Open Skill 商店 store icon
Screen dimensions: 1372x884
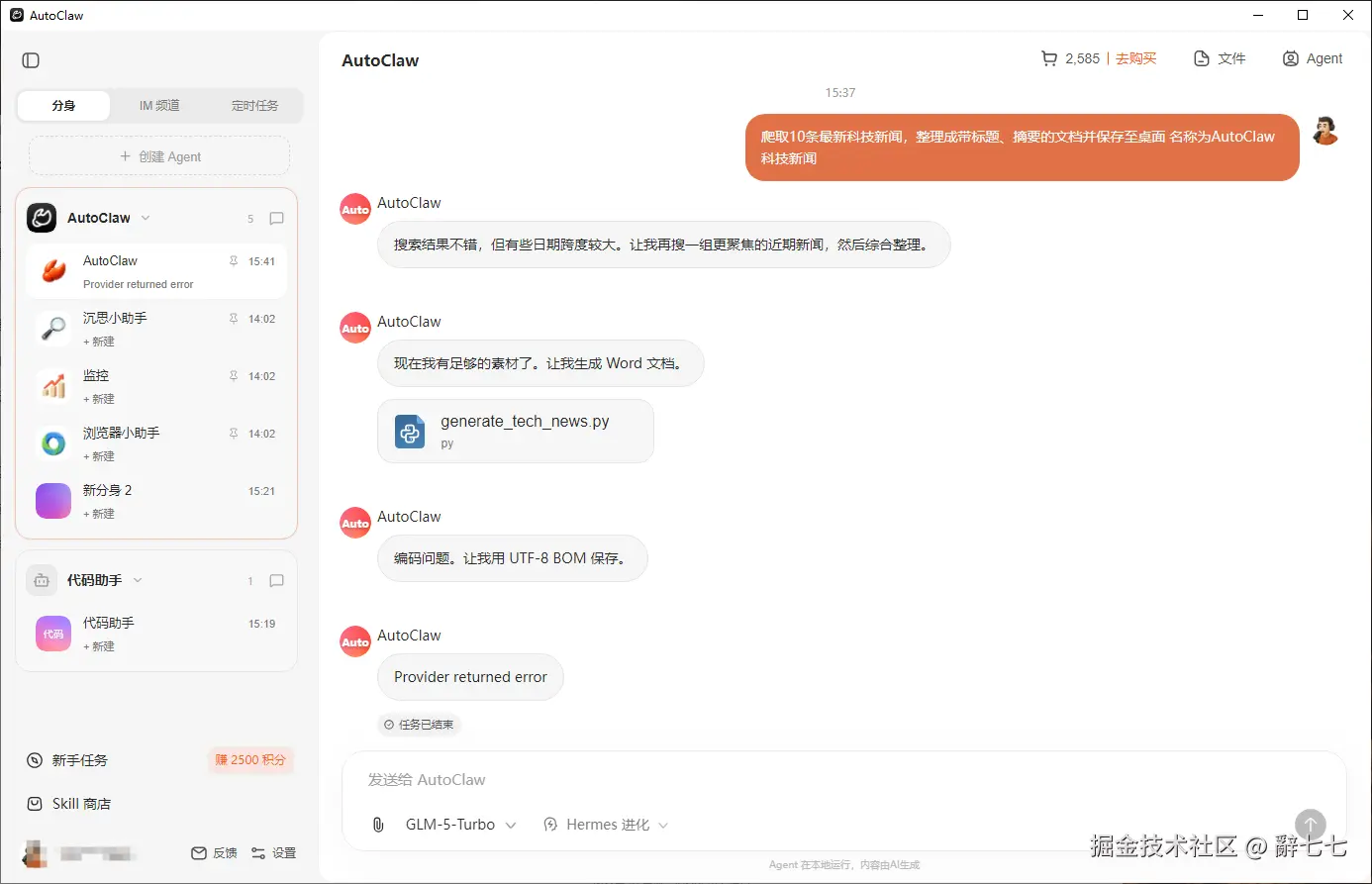pyautogui.click(x=35, y=804)
